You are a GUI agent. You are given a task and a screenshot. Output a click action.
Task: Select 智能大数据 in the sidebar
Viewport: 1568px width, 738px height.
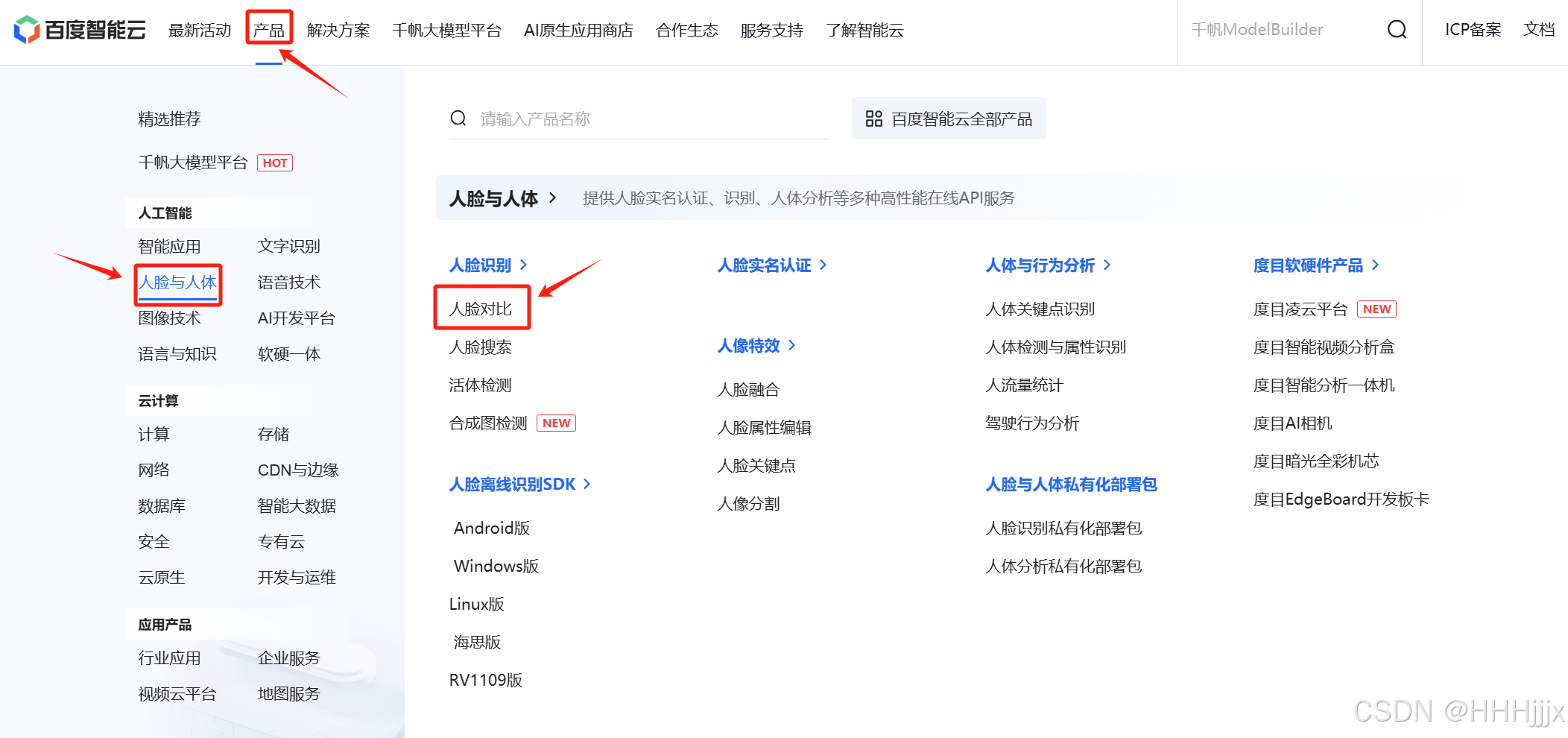297,506
